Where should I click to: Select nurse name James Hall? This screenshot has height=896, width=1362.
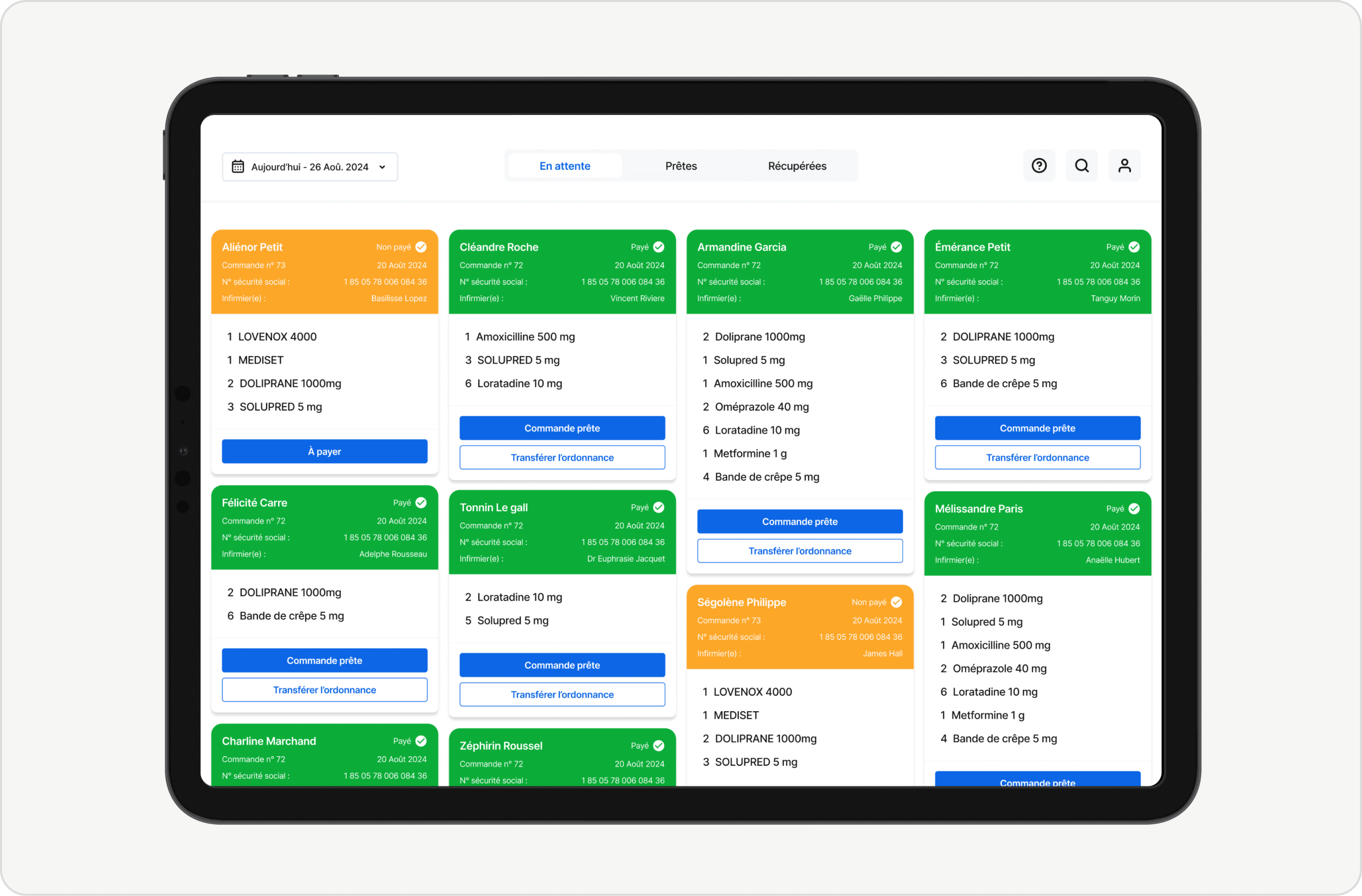tap(883, 654)
